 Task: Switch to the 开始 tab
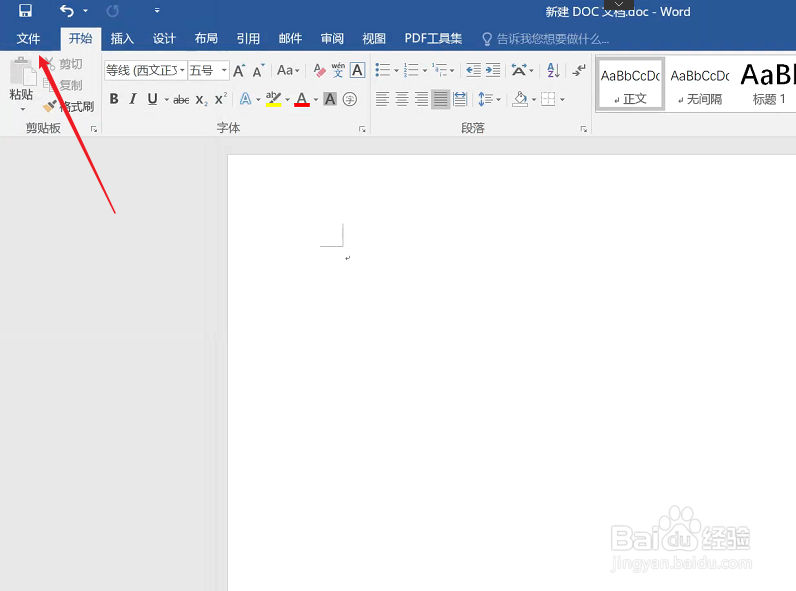(x=81, y=39)
